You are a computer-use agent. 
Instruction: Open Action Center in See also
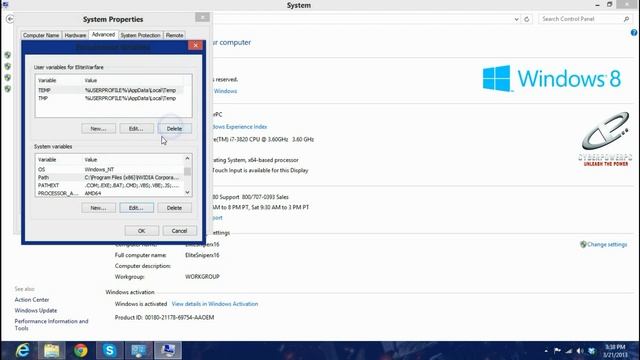[x=32, y=300]
